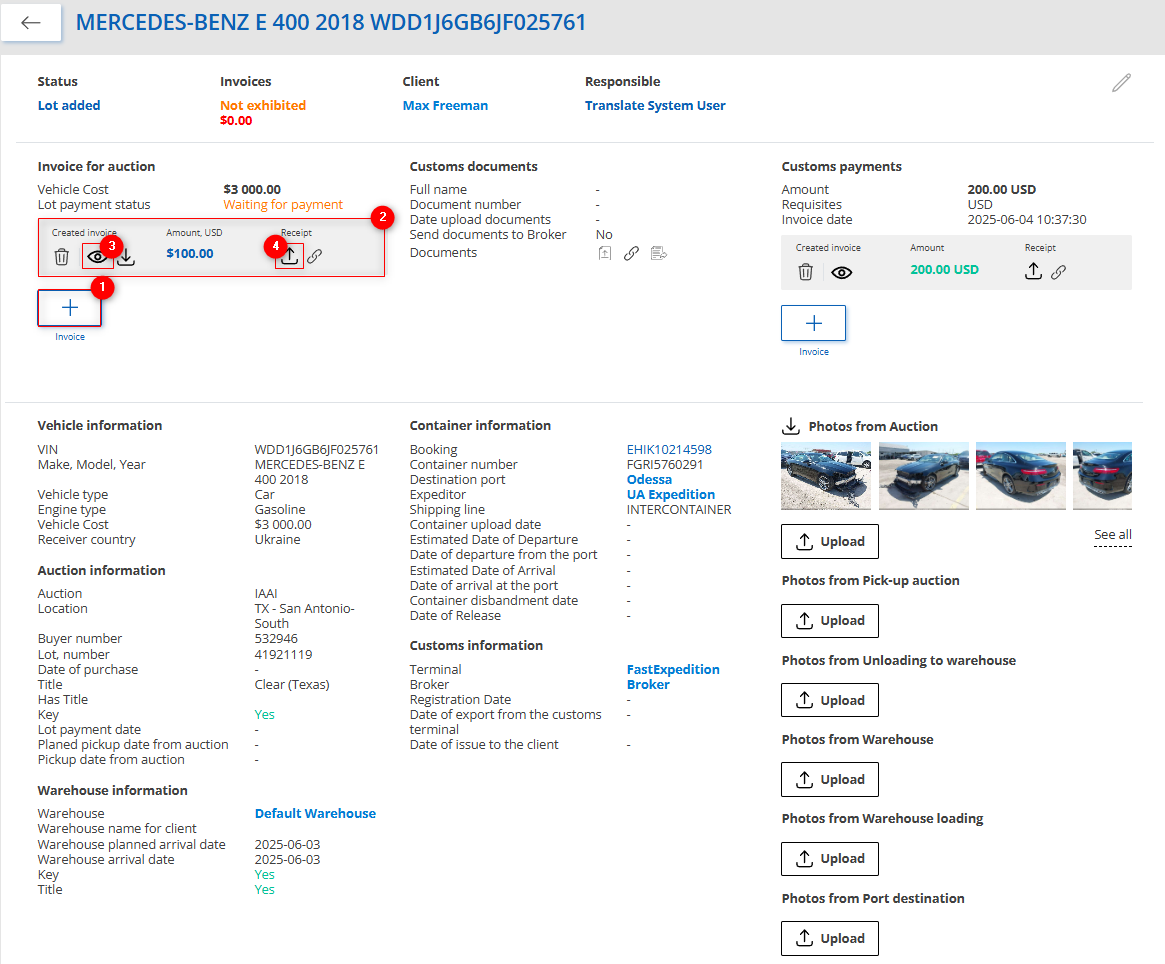
Task: Click the download icon beside Photos from Auction
Action: pos(791,426)
